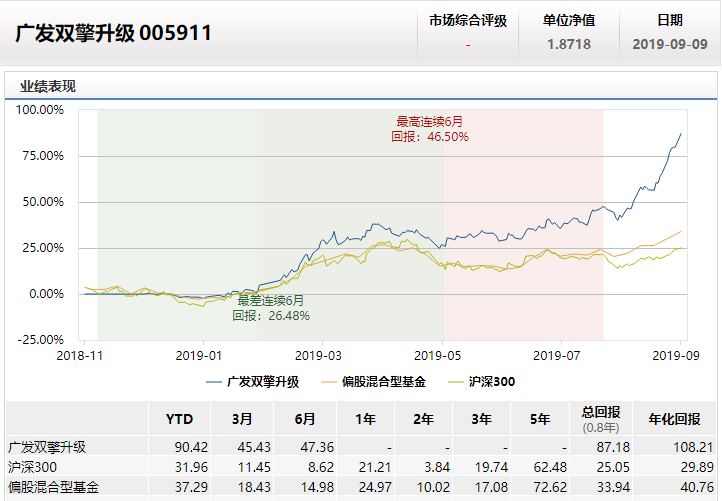Click 偏股混合型基金 YTD value 37.29
Viewport: 722px width, 501px height.
click(191, 487)
